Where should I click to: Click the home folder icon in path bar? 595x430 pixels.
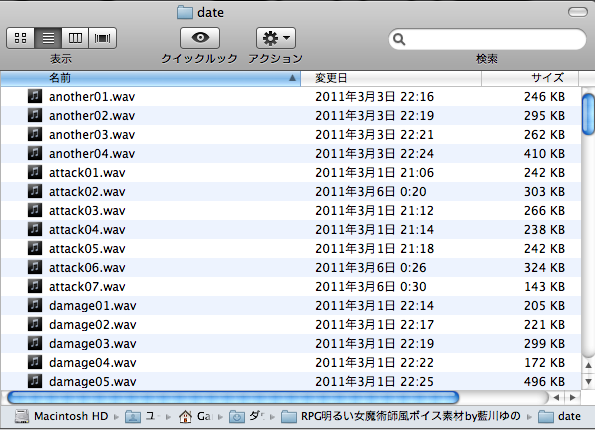tap(185, 416)
